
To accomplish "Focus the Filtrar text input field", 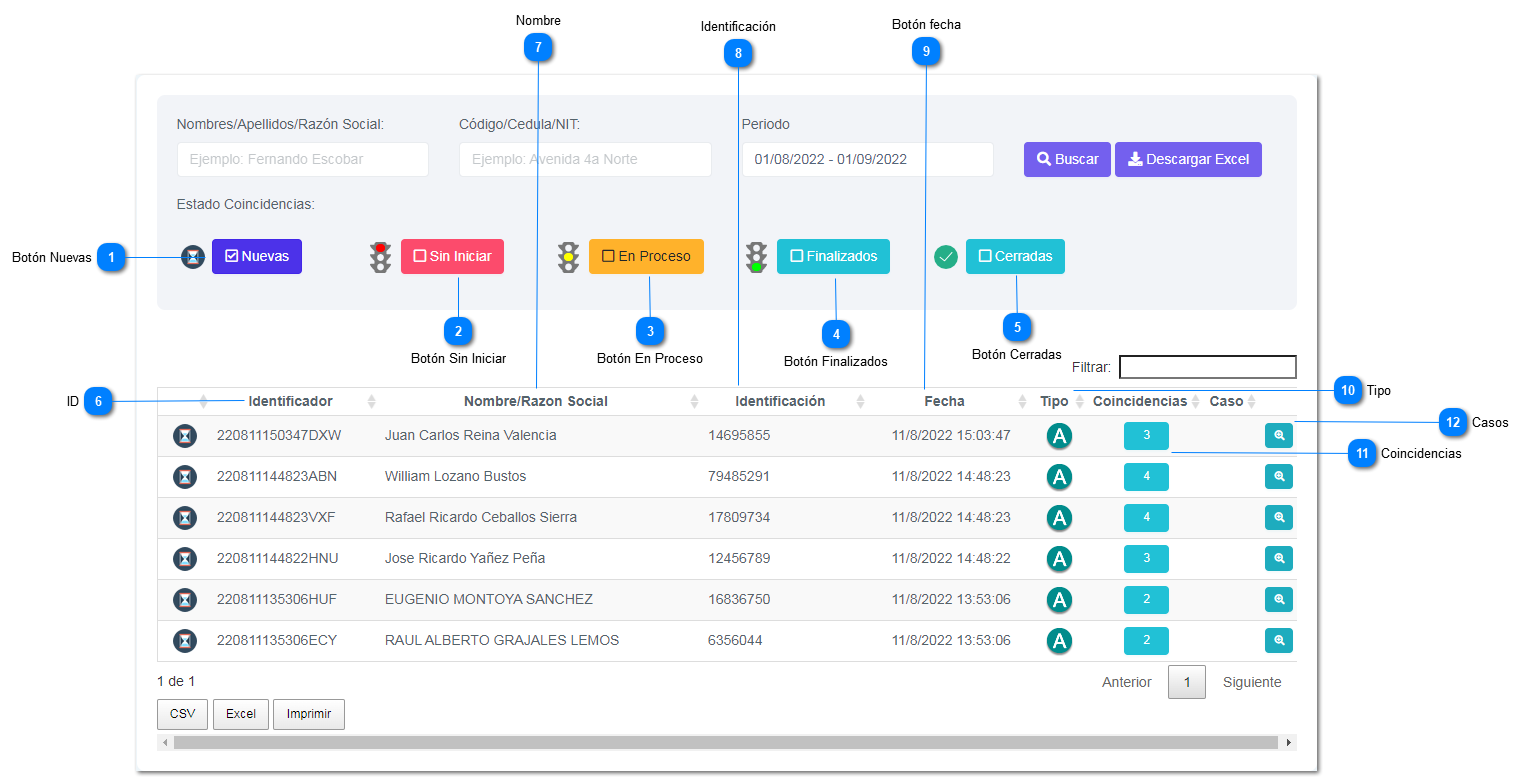I will pyautogui.click(x=1207, y=367).
